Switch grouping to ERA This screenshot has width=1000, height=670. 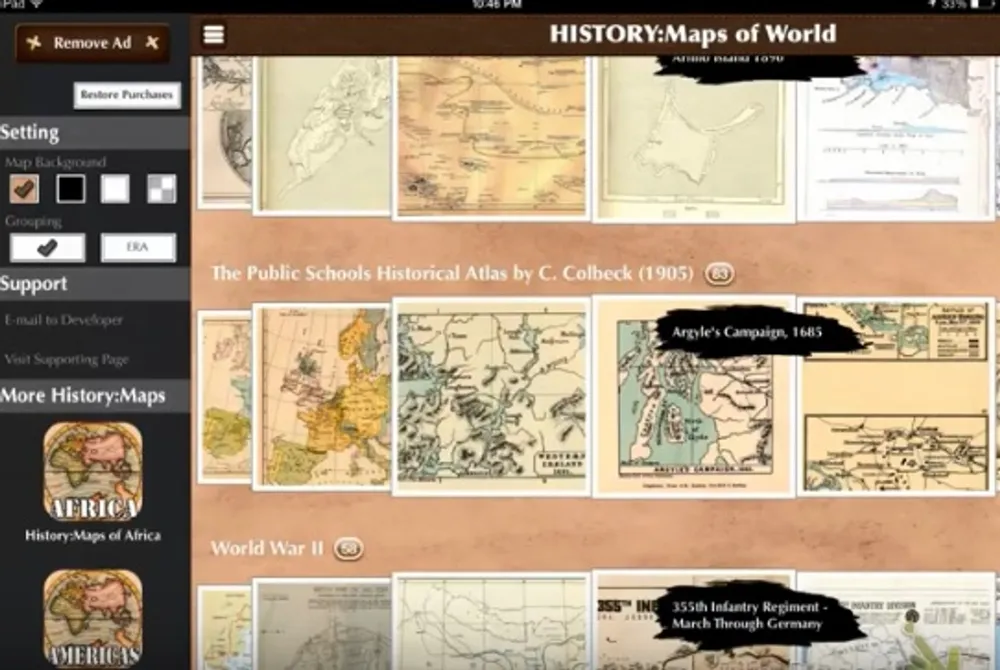(138, 247)
